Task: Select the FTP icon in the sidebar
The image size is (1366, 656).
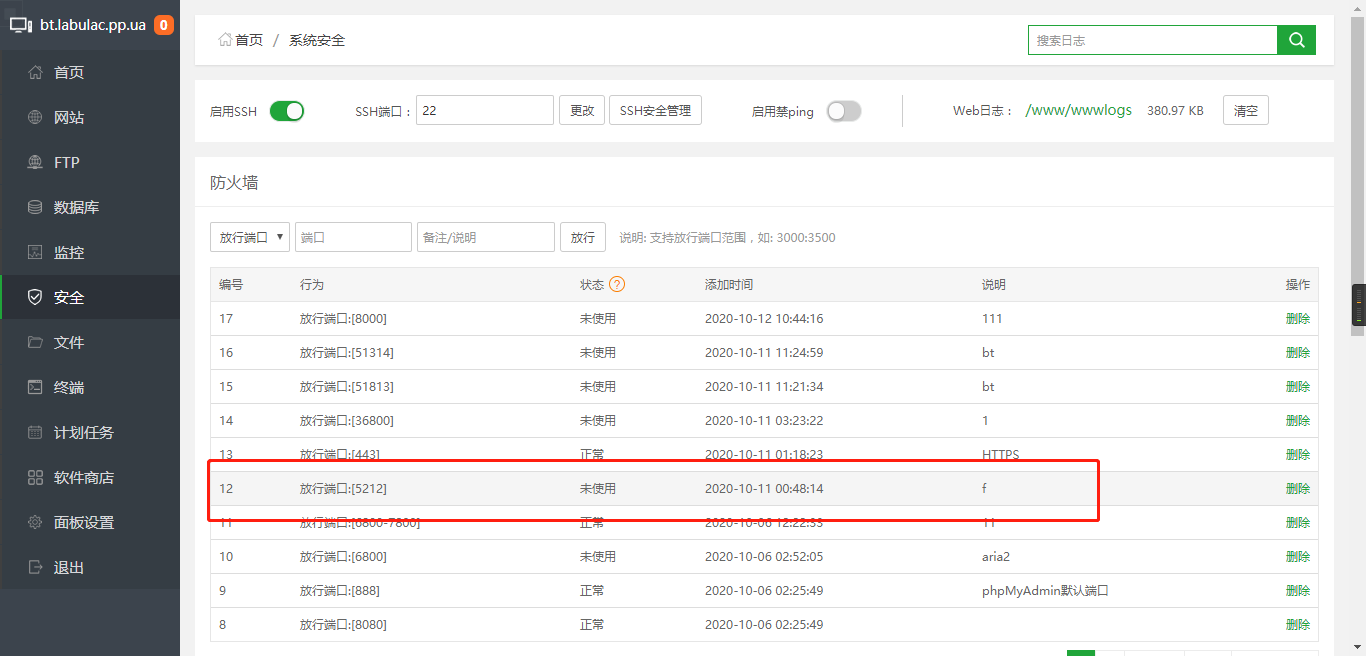Action: pos(35,163)
